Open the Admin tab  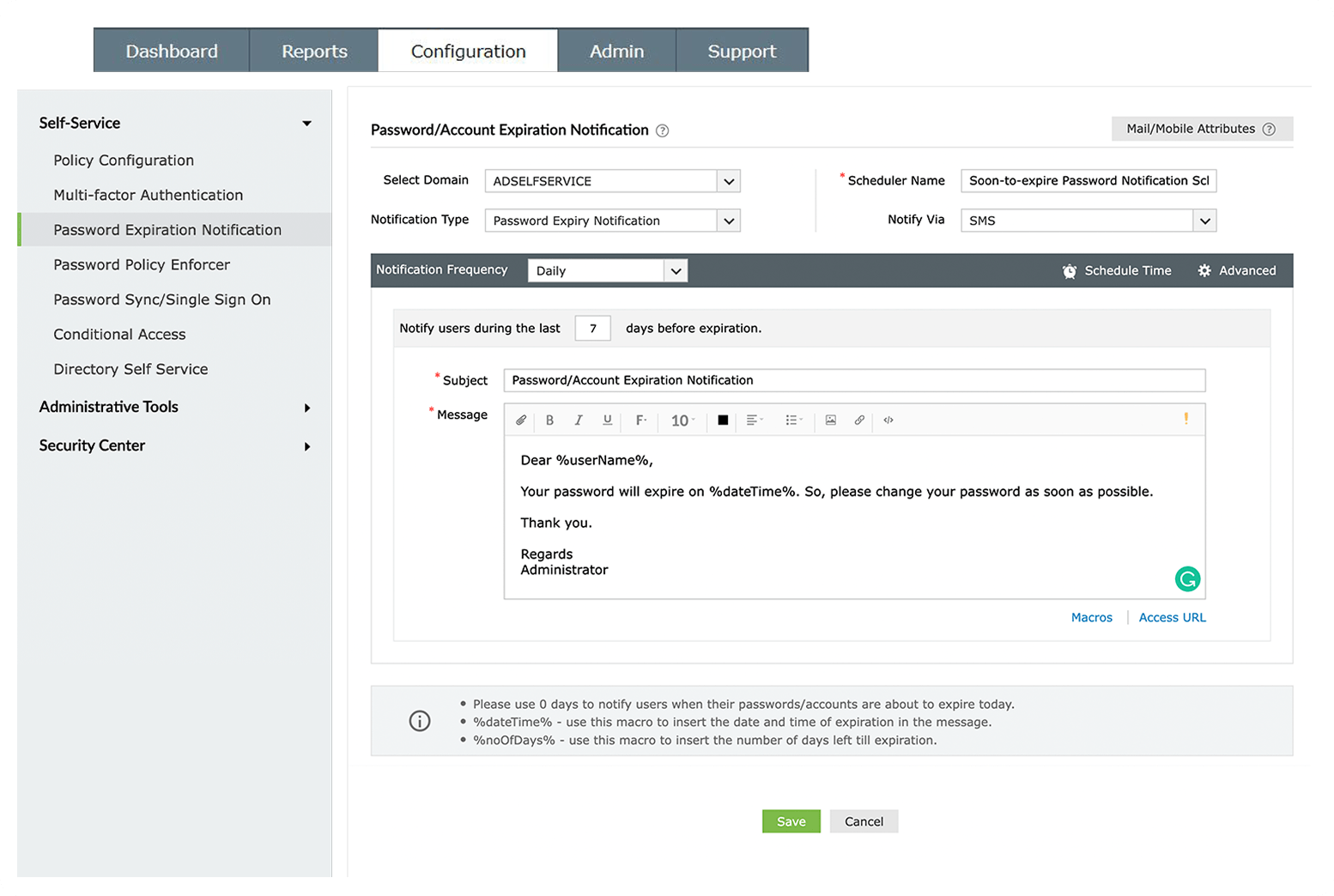[x=616, y=51]
